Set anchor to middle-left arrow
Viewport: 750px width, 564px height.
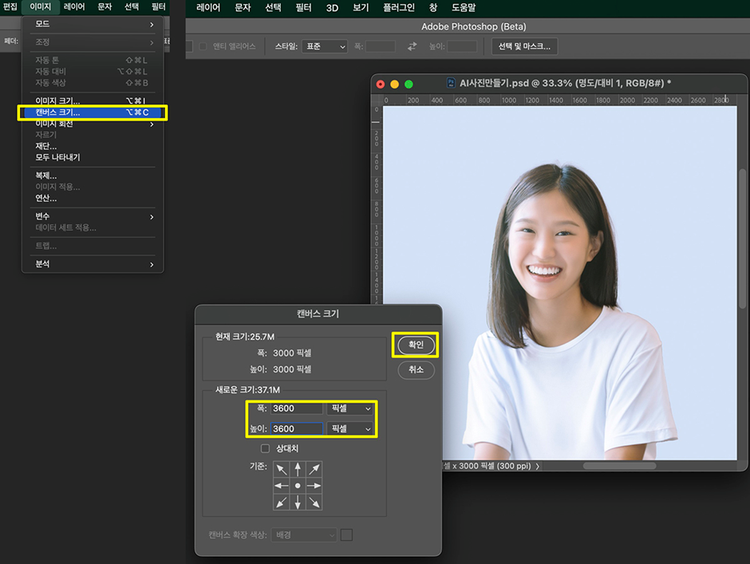coord(282,485)
